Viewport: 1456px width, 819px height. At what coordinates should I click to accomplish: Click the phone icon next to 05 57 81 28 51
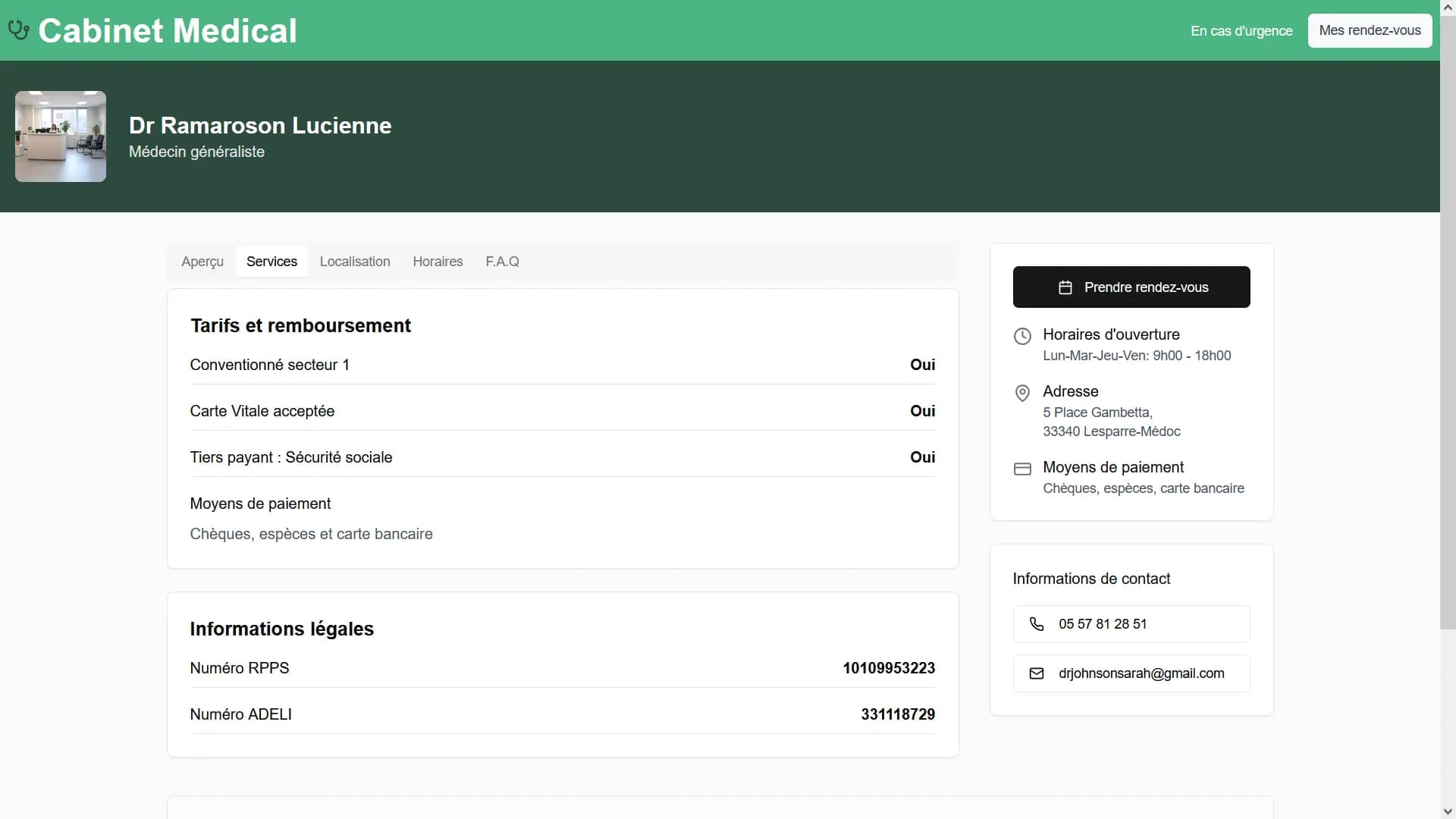point(1037,624)
